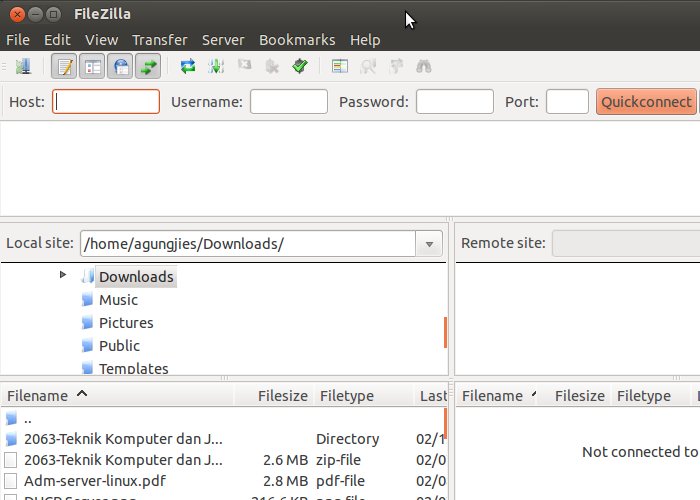The width and height of the screenshot is (700, 500).
Task: Focus the Host input field
Action: tap(106, 101)
